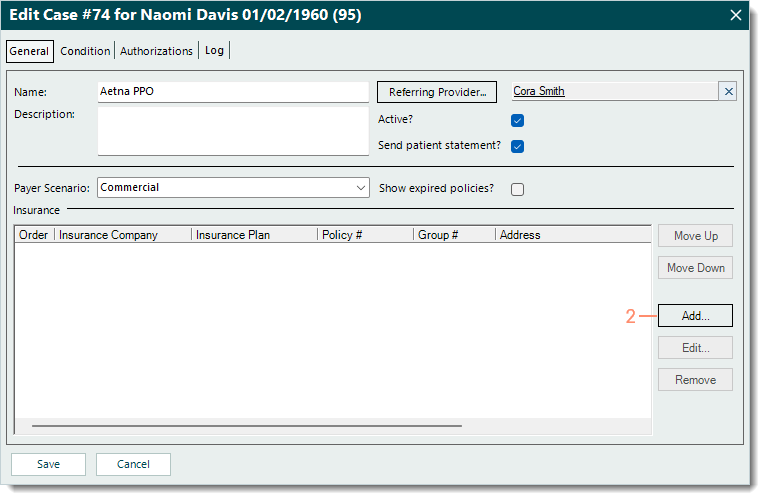Sort by Group # column header
The height and width of the screenshot is (500, 765).
coord(455,235)
